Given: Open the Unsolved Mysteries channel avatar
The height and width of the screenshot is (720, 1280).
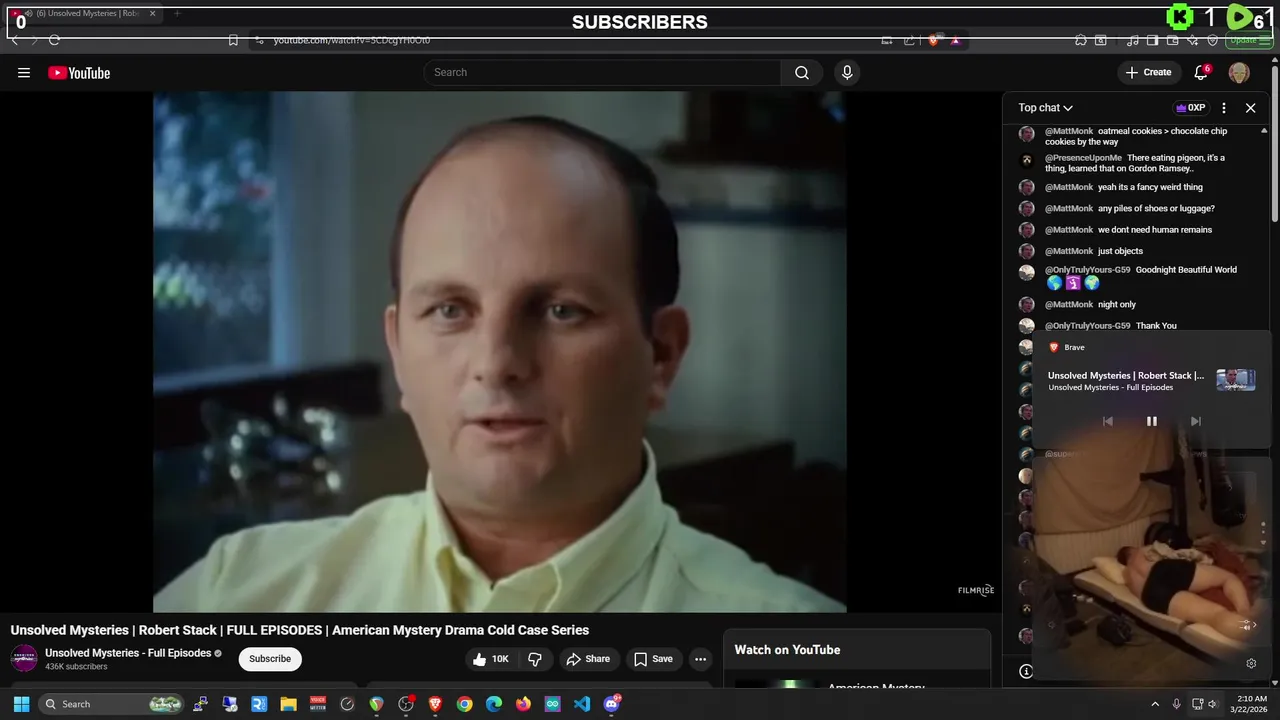Looking at the screenshot, I should pos(24,658).
